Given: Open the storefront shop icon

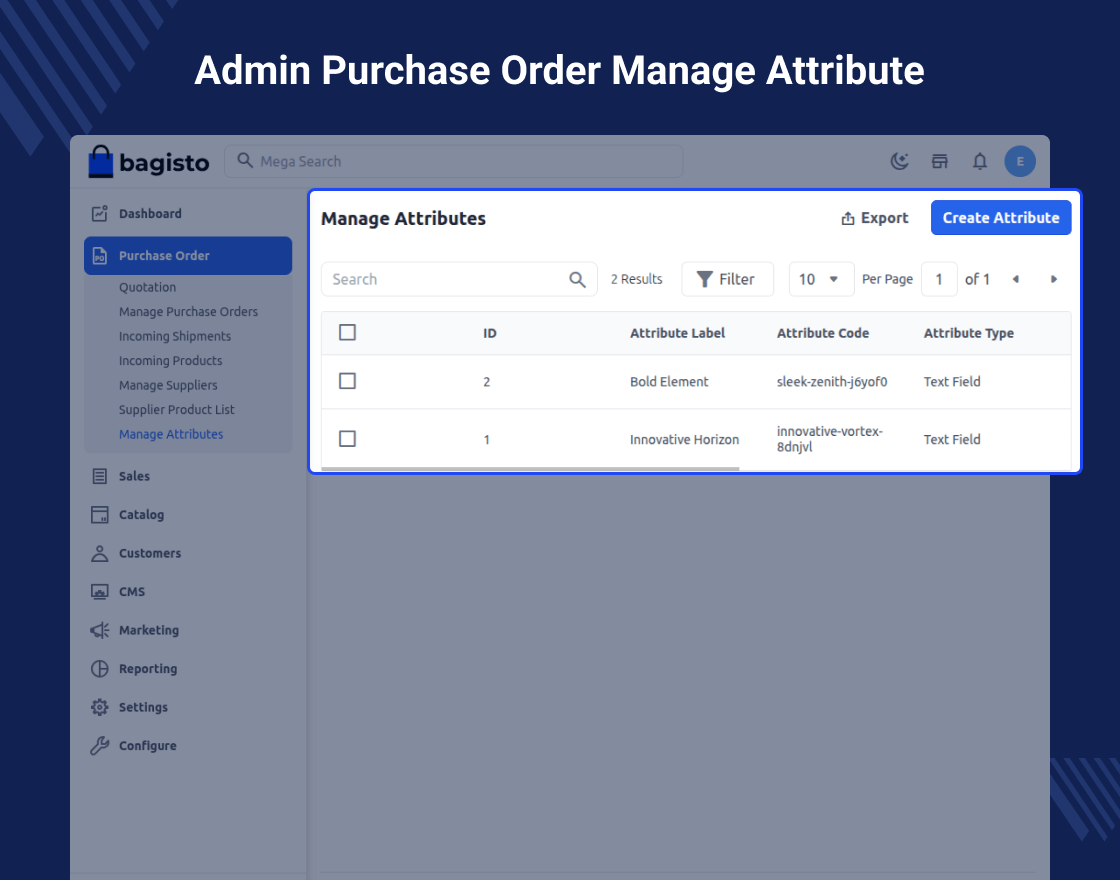Looking at the screenshot, I should click(939, 161).
